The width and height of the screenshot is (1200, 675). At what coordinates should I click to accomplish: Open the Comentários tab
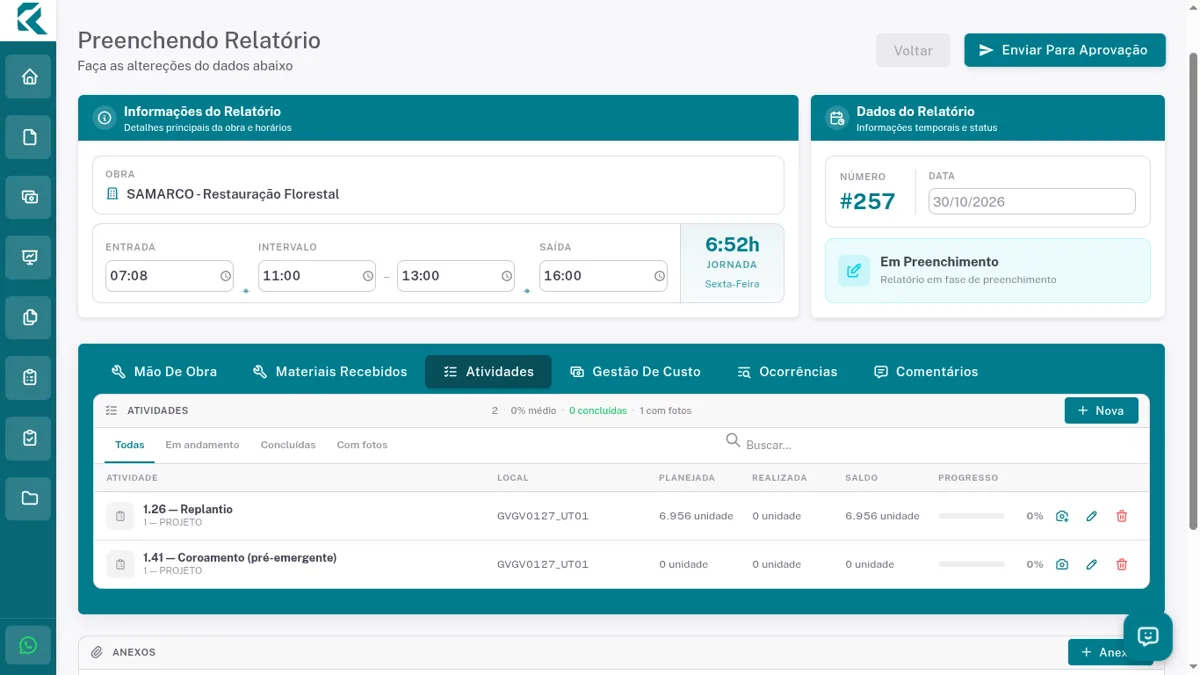coord(926,371)
